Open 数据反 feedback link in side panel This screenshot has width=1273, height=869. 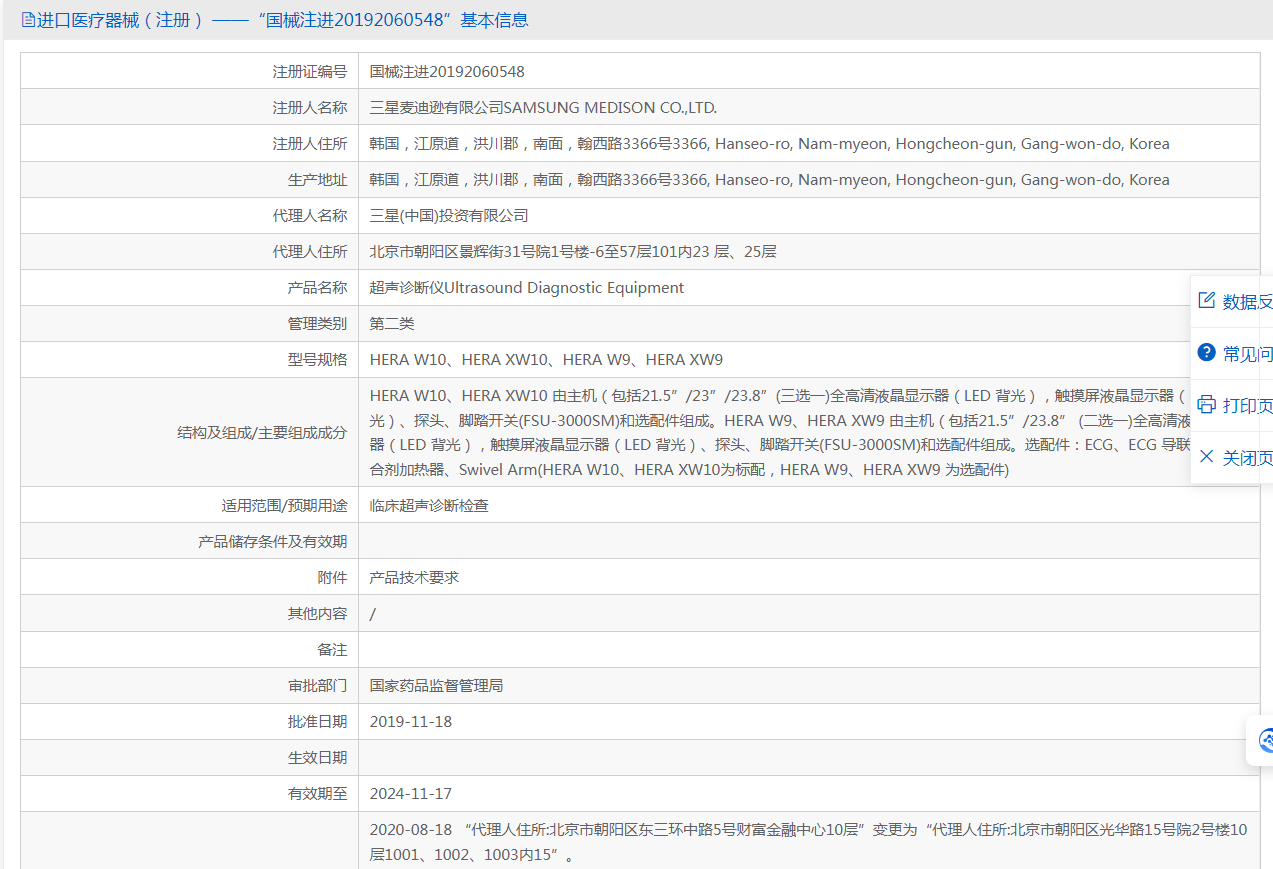[1248, 301]
